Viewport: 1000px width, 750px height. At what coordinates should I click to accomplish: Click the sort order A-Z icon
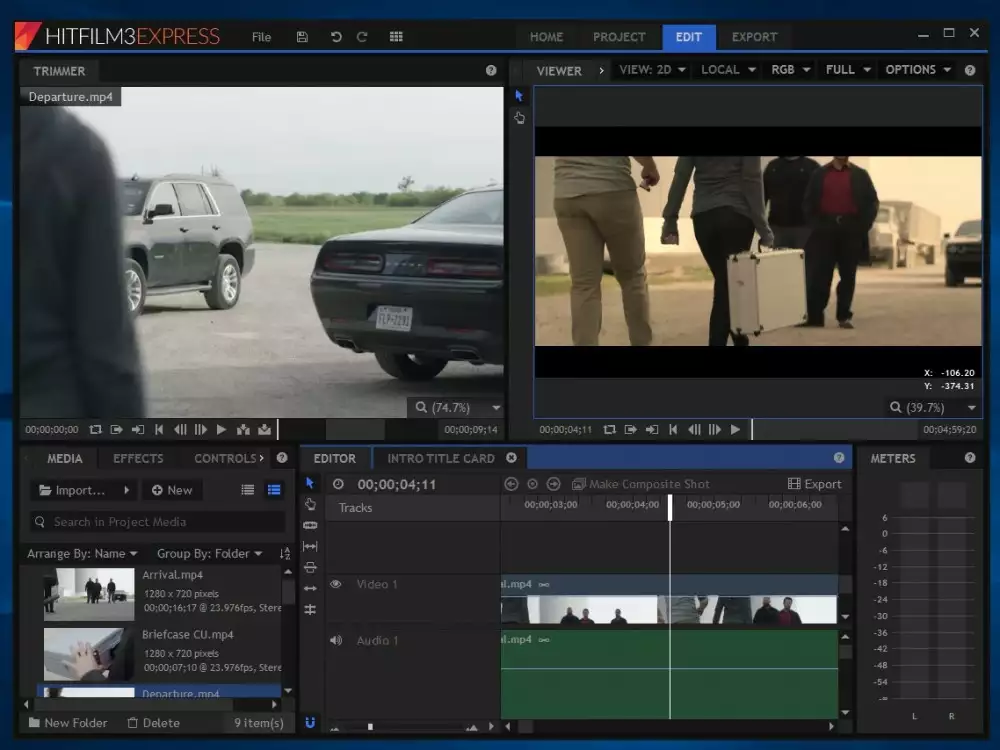click(285, 553)
